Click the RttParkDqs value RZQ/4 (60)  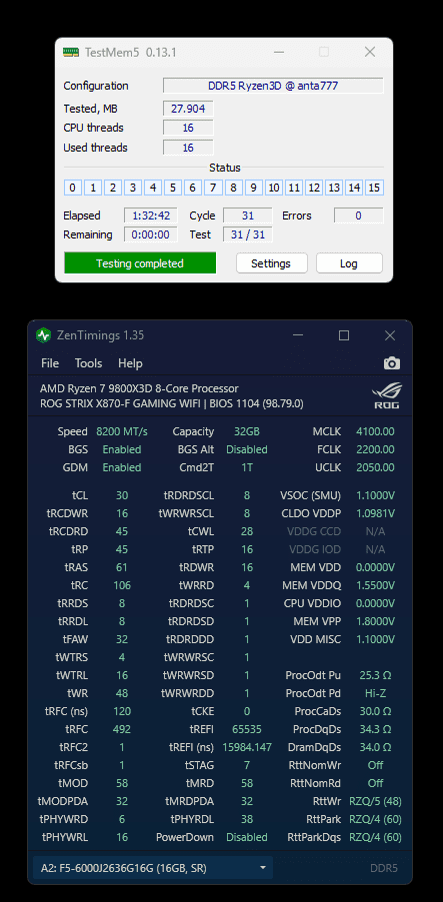375,837
